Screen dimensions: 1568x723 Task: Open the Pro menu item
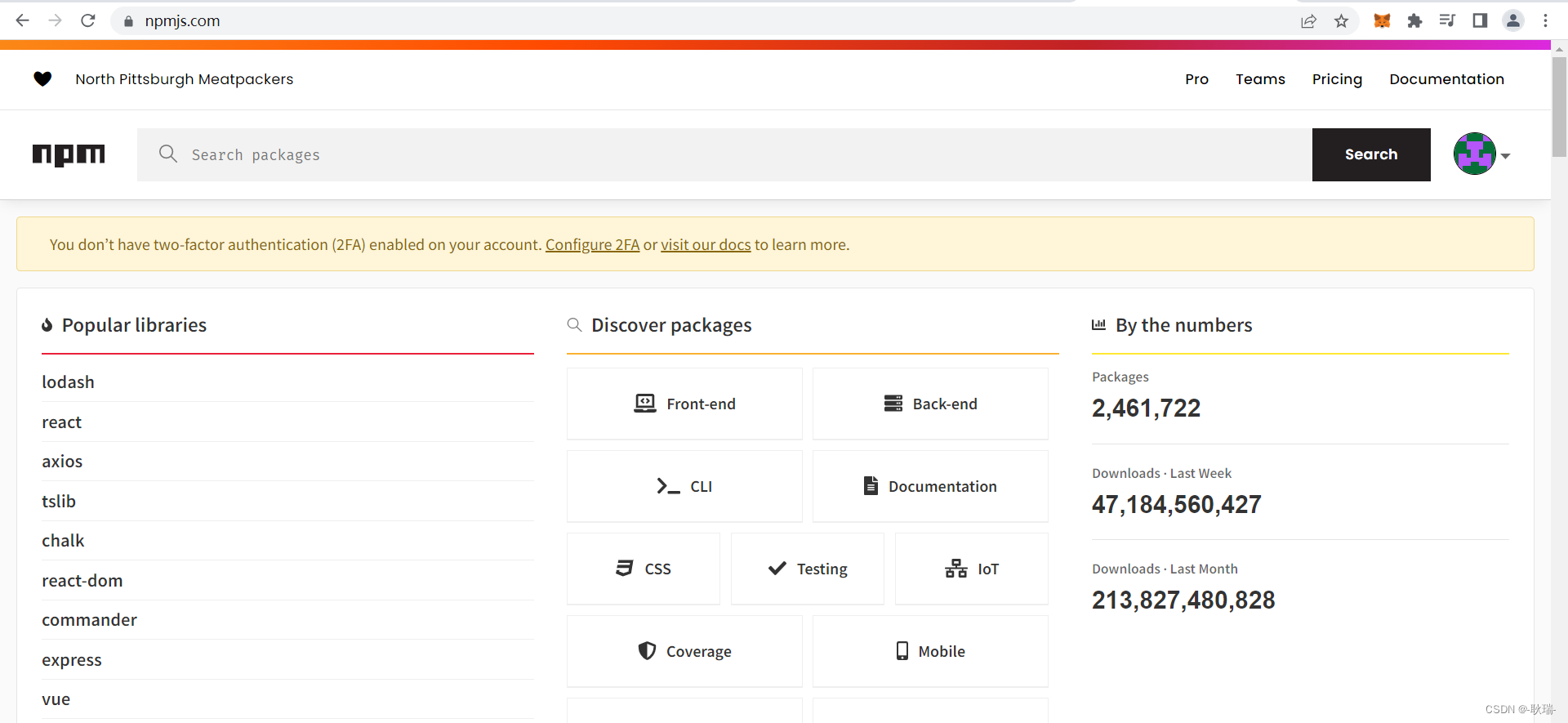[x=1196, y=79]
